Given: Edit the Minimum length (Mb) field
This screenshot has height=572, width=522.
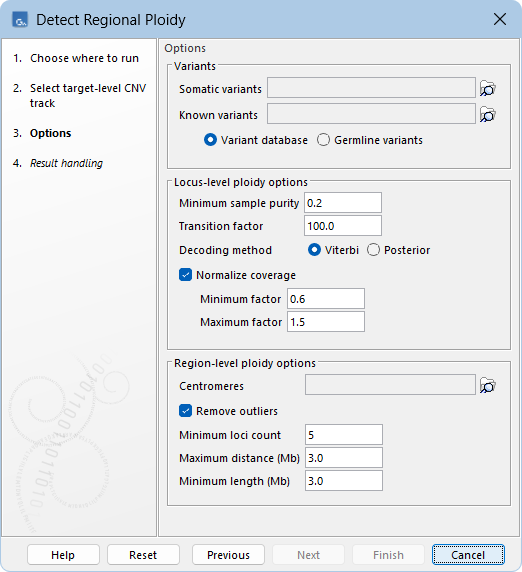Looking at the screenshot, I should coord(344,480).
